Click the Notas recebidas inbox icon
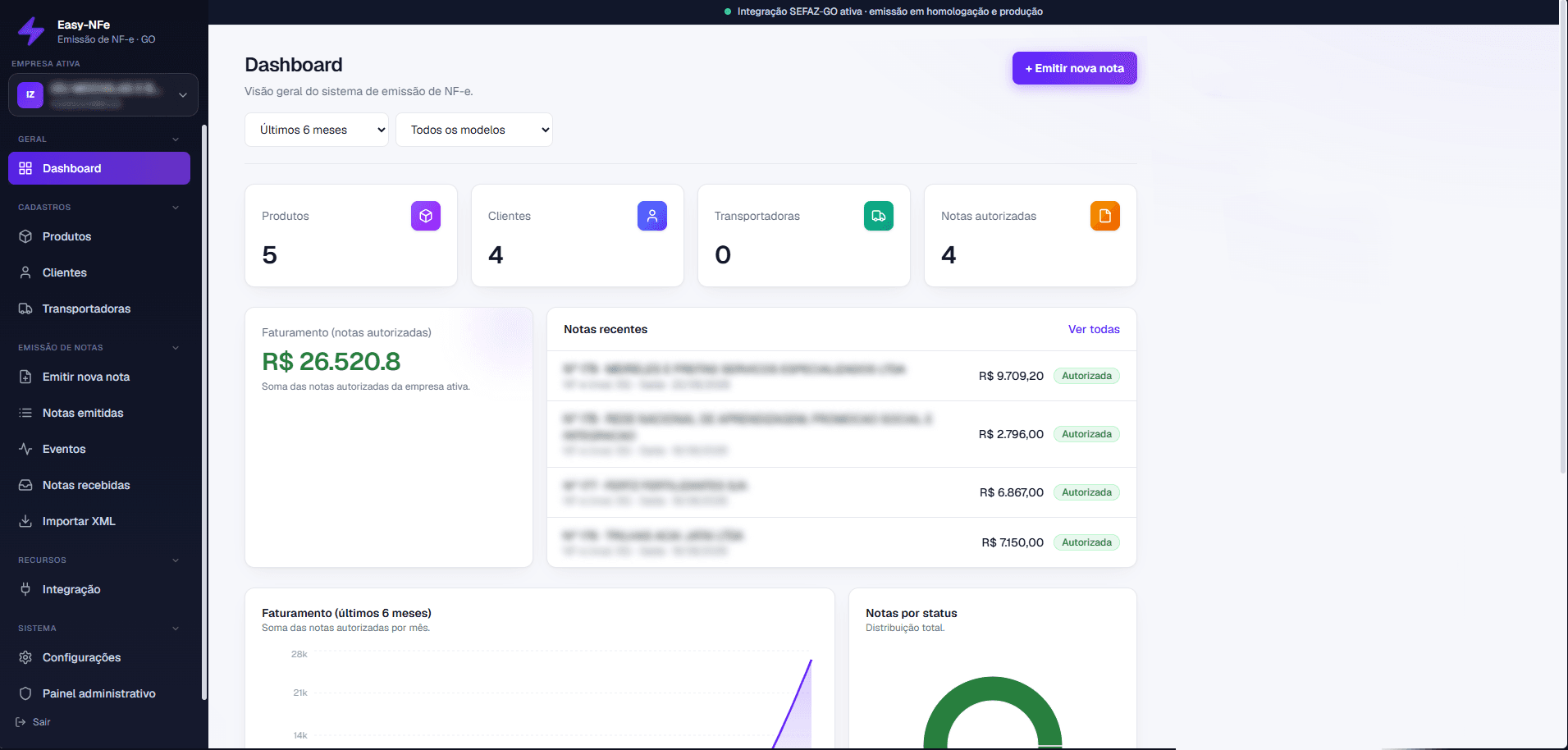Image resolution: width=1568 pixels, height=750 pixels. click(x=25, y=485)
